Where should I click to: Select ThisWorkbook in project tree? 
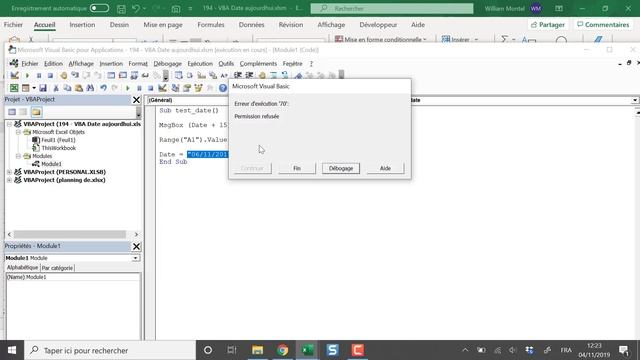pyautogui.click(x=58, y=148)
